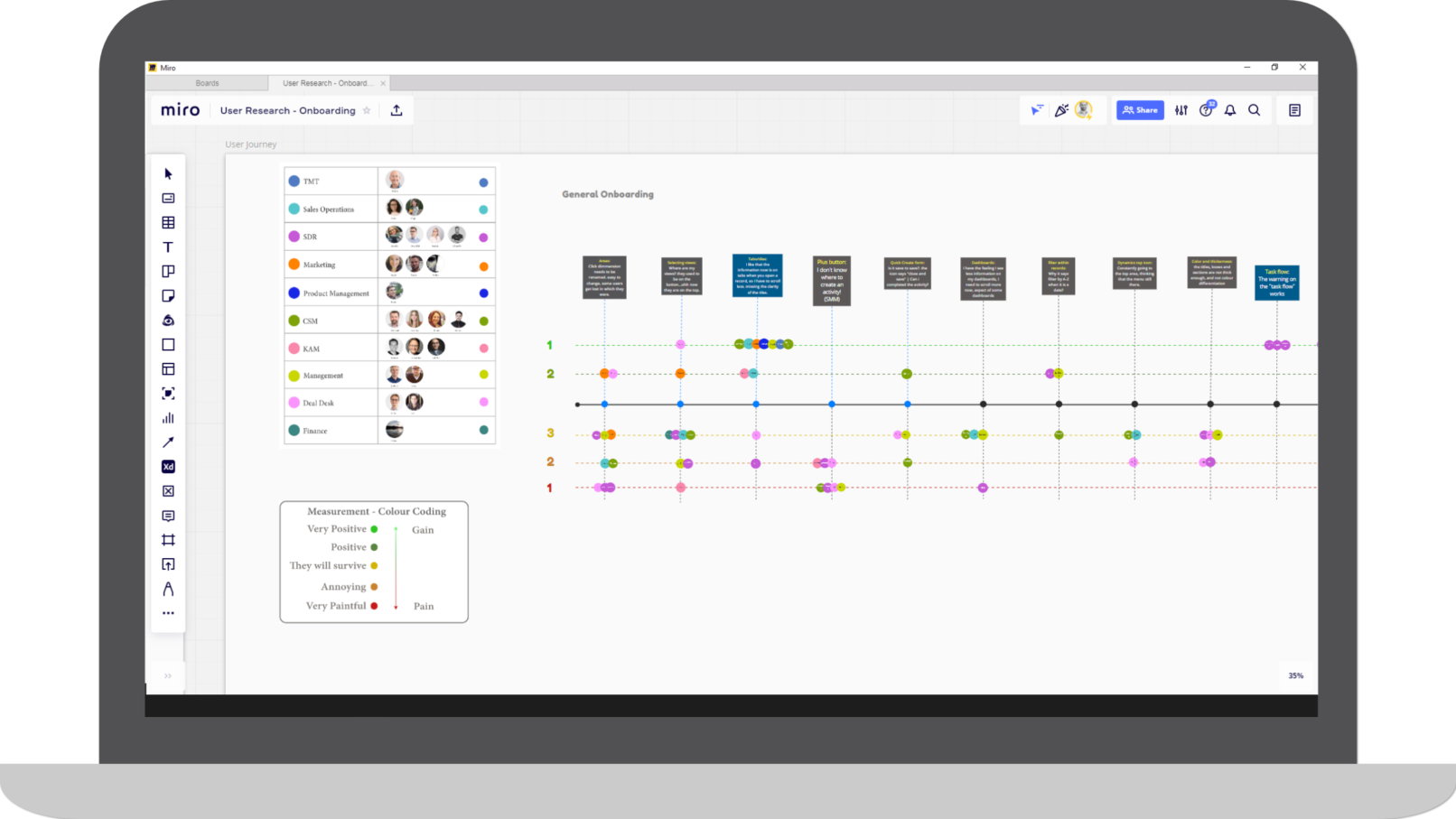Switch to the Boards tab

pos(207,83)
